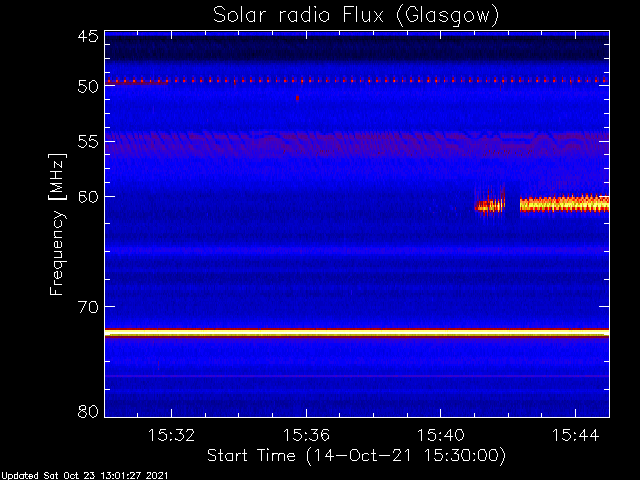640x480 pixels.
Task: Click the bright yellow band below 70 MHz
Action: tap(357, 333)
